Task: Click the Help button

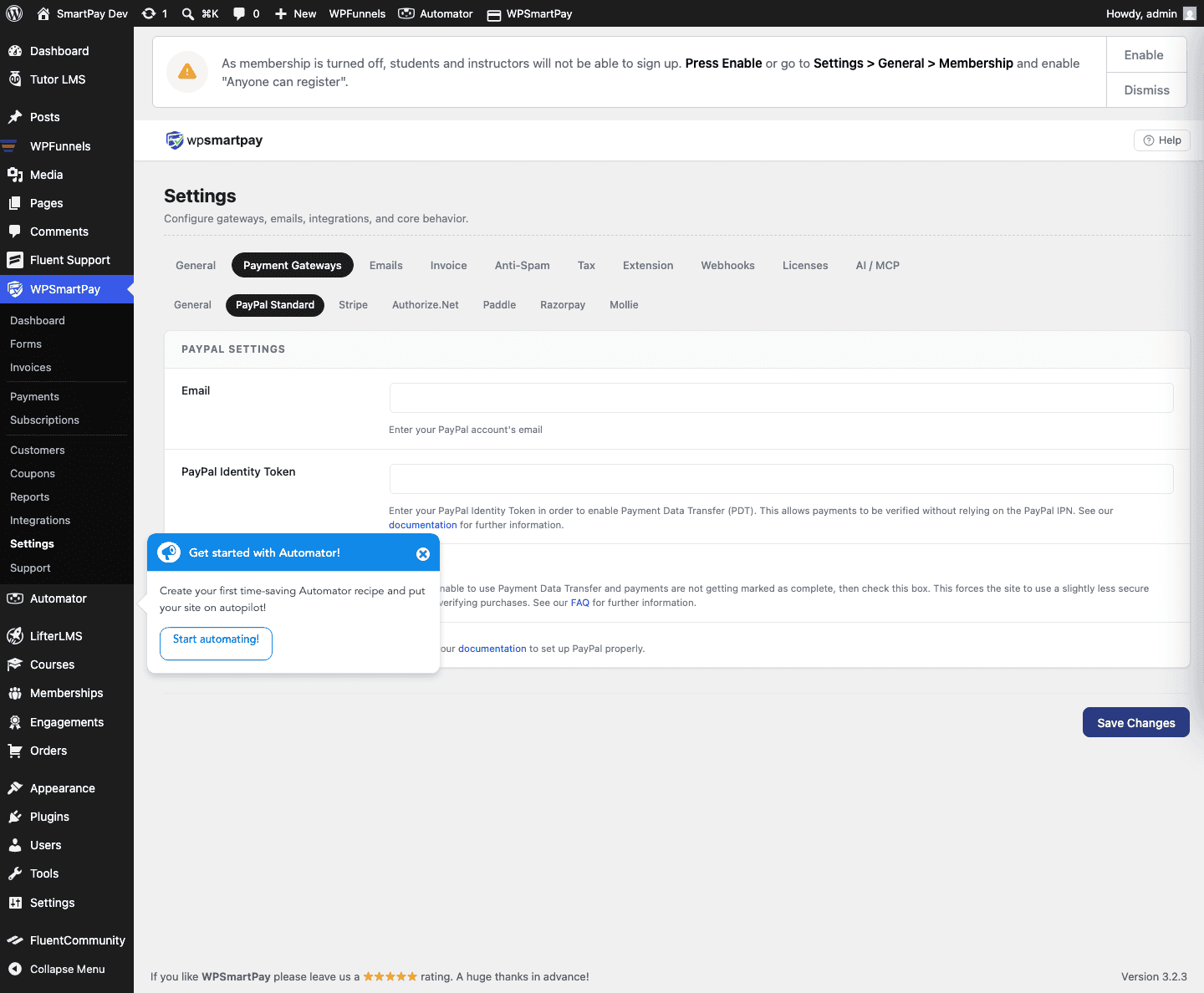Action: pos(1161,140)
